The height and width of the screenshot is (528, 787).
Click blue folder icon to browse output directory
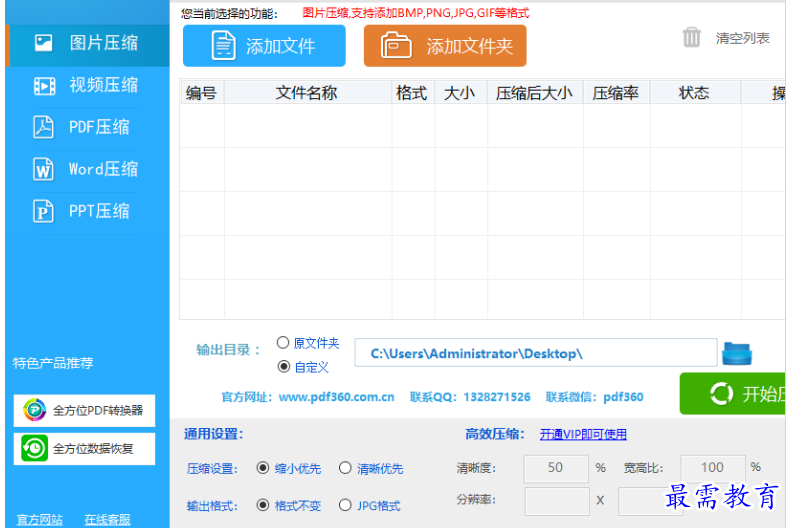[737, 353]
